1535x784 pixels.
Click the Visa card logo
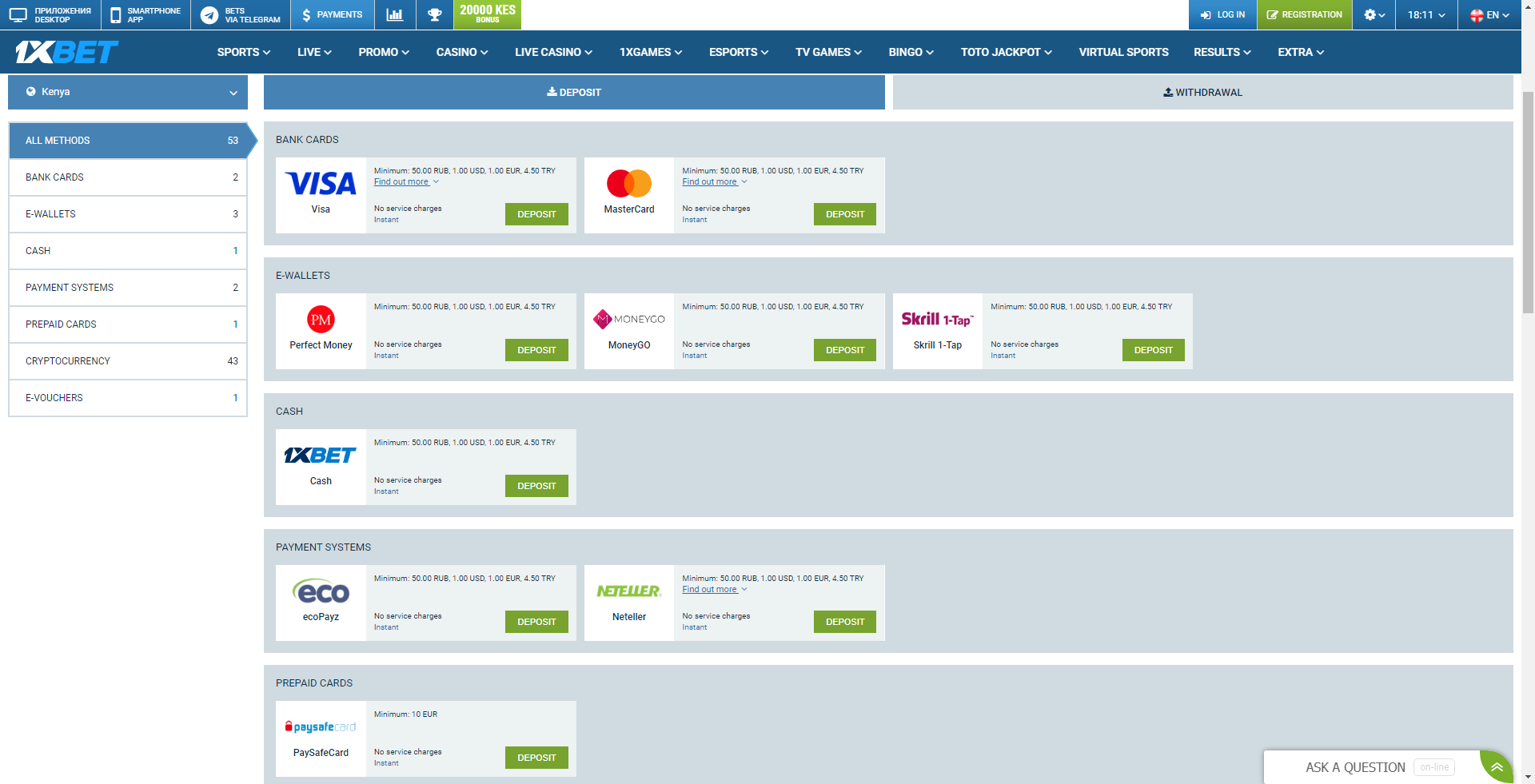(321, 184)
